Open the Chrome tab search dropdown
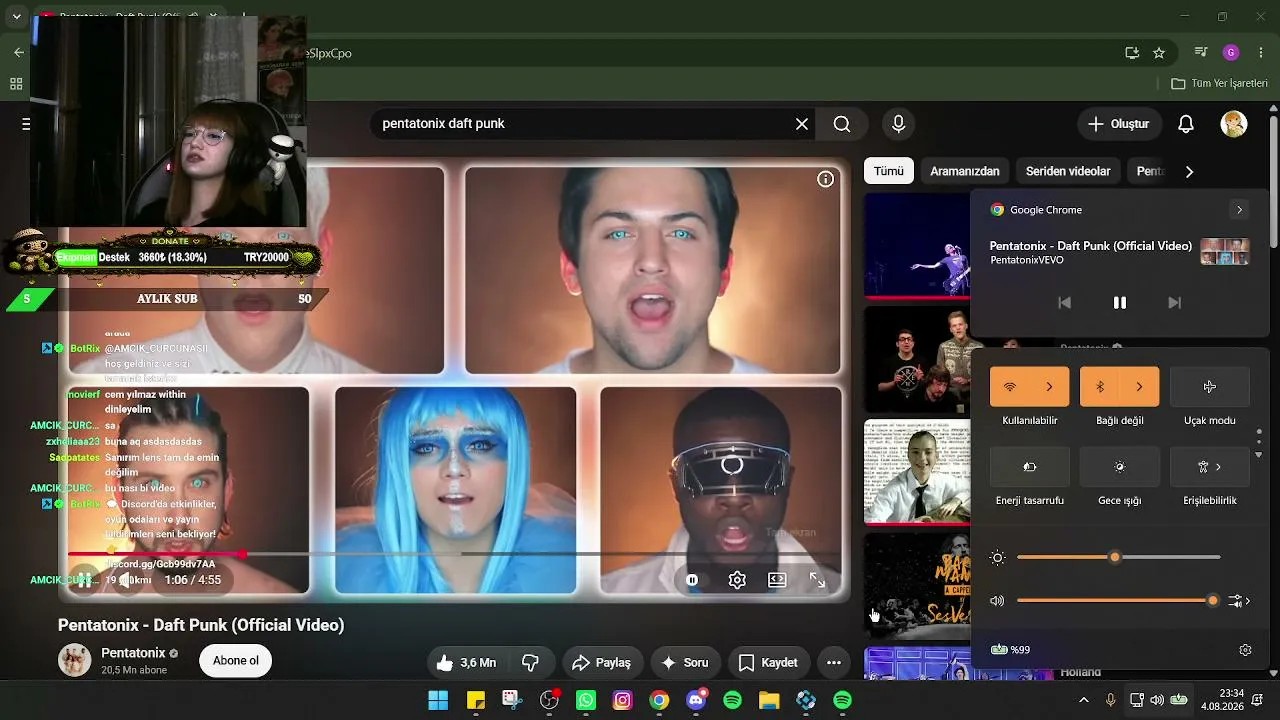Viewport: 1280px width, 720px height. pyautogui.click(x=17, y=17)
